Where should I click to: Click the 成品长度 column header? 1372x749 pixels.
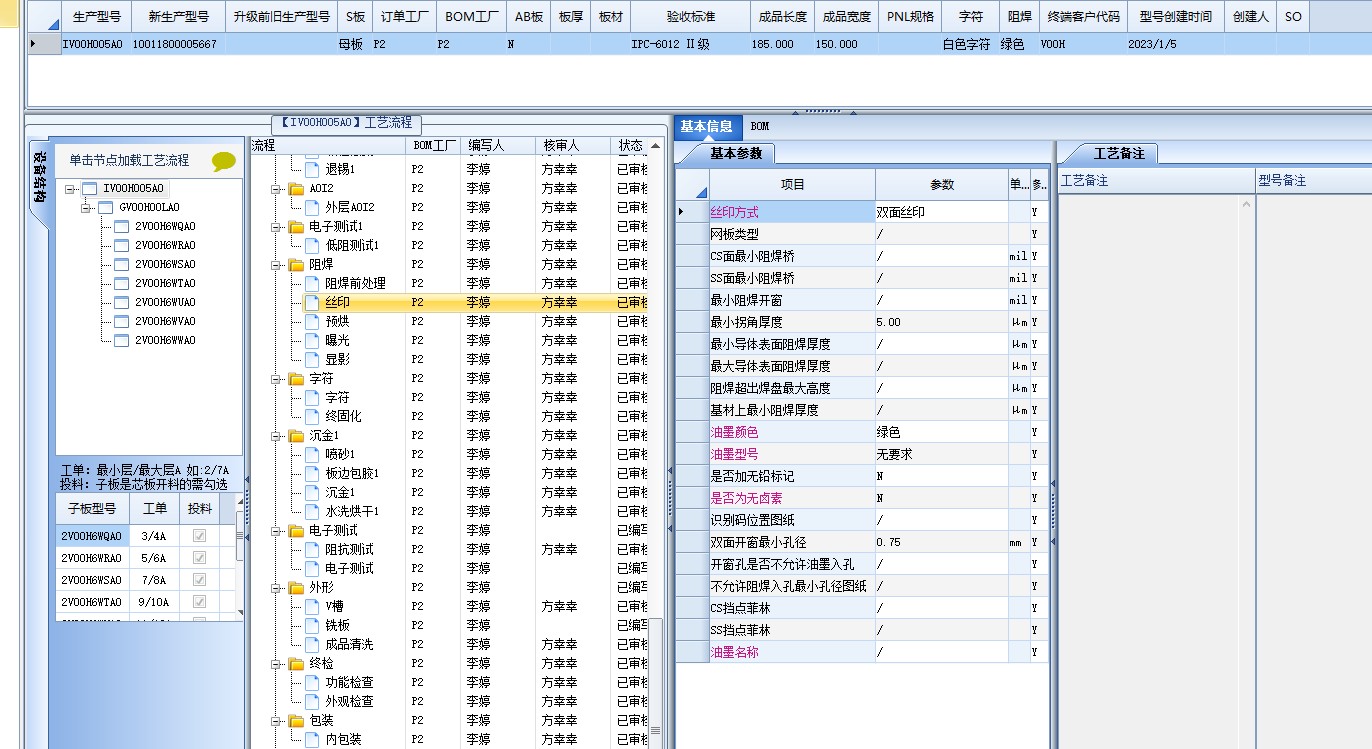782,17
